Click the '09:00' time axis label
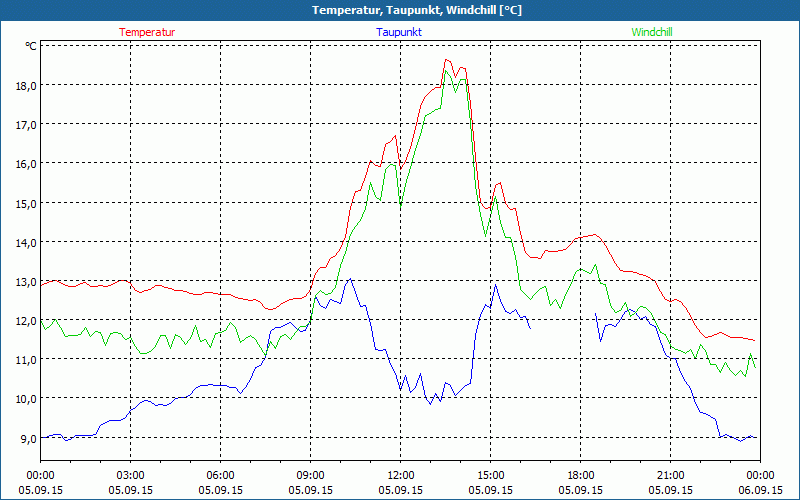Viewport: 800px width, 500px height. (x=310, y=476)
